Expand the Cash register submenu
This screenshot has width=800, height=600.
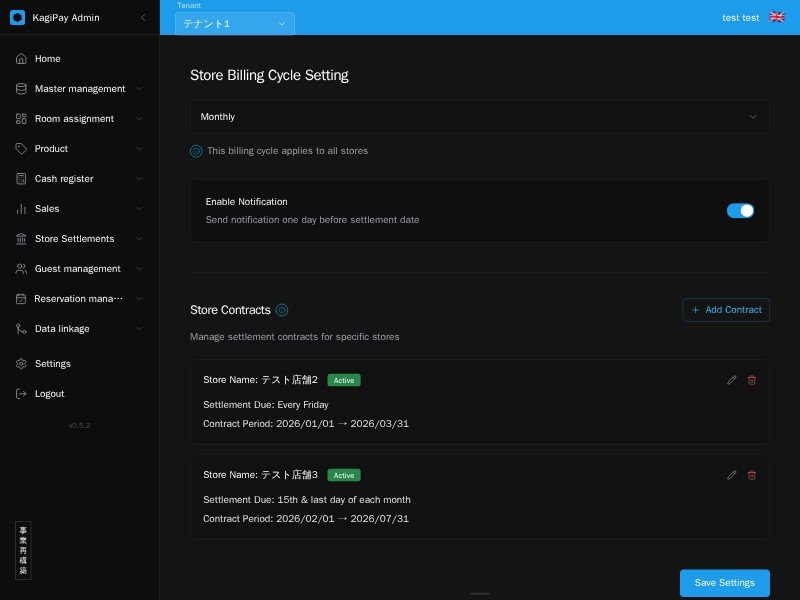click(x=80, y=179)
